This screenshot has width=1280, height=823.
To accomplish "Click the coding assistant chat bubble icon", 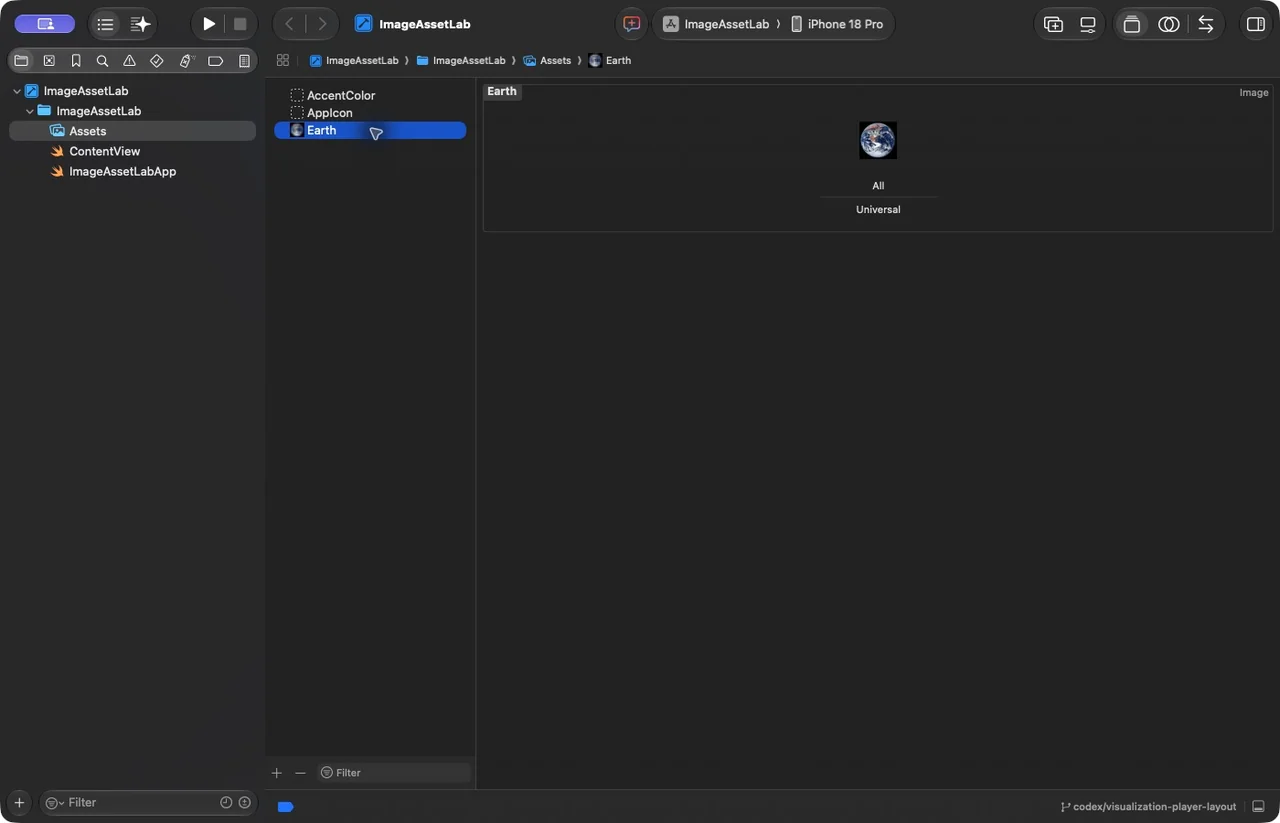I will tap(632, 24).
